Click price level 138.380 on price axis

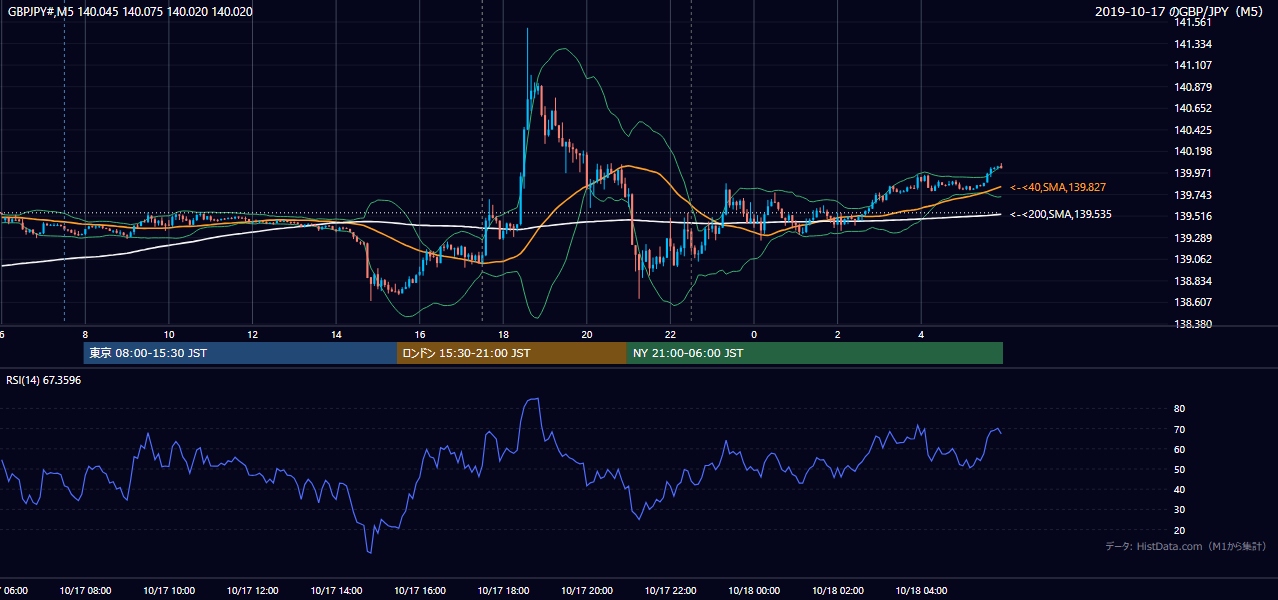[x=1194, y=324]
